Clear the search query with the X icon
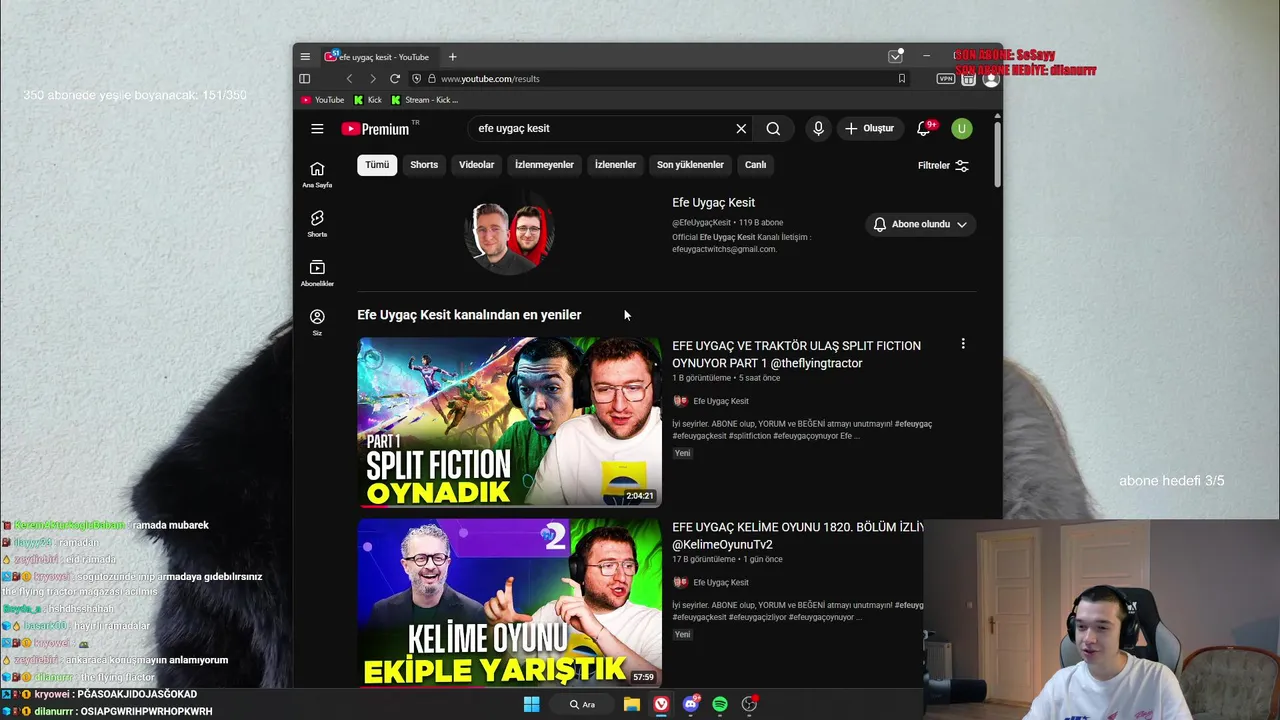The width and height of the screenshot is (1280, 720). click(741, 128)
